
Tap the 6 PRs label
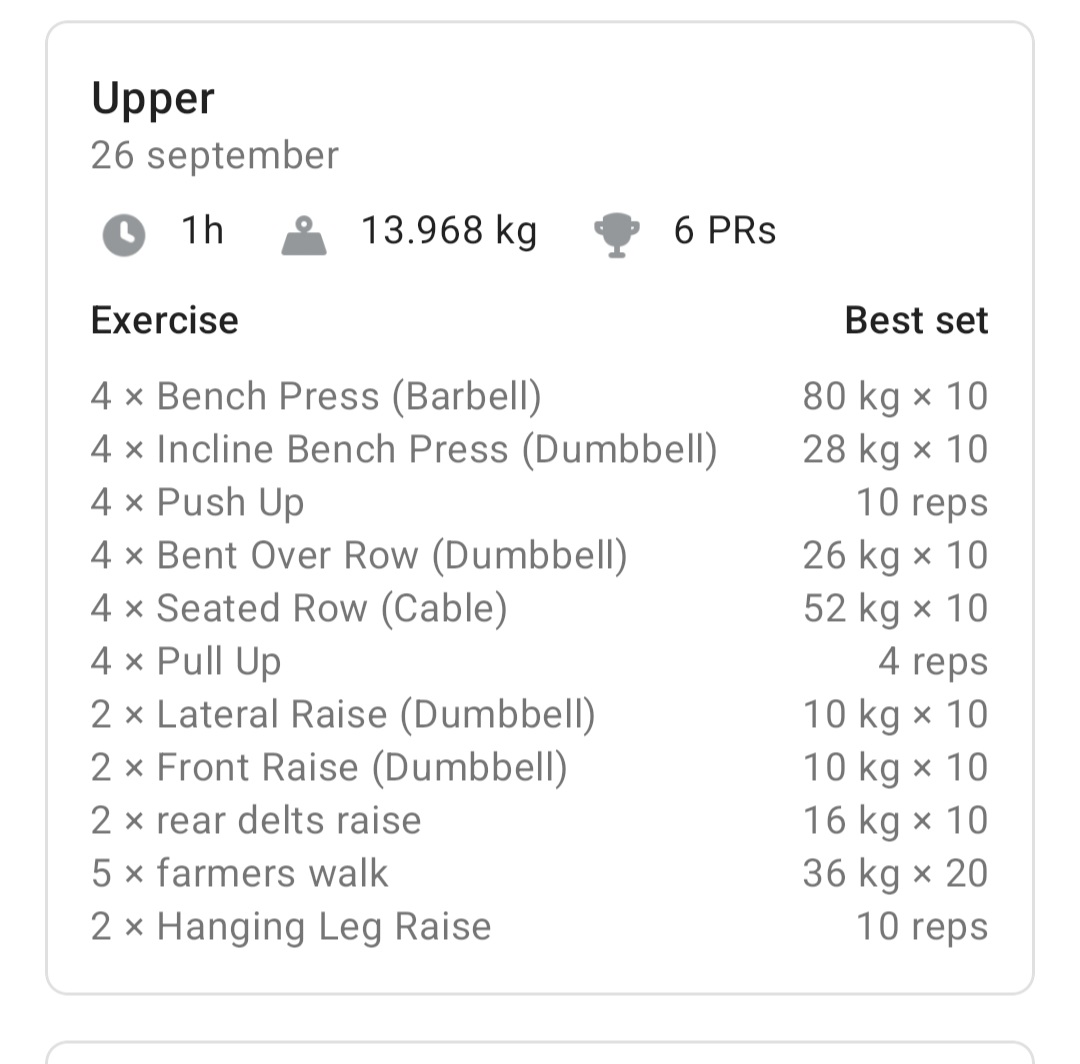(x=725, y=231)
